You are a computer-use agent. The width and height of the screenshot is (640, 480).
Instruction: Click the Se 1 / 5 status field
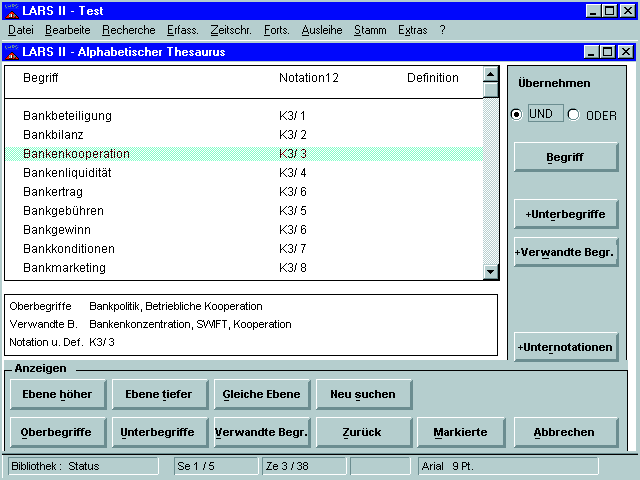coord(216,466)
